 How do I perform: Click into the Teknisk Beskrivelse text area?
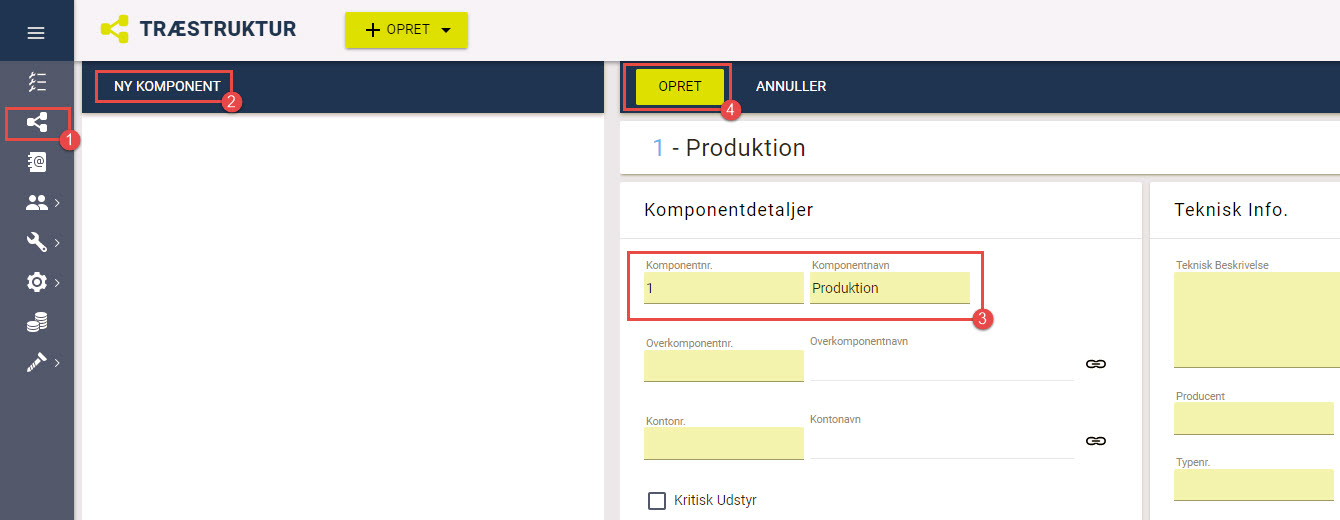pos(1257,320)
